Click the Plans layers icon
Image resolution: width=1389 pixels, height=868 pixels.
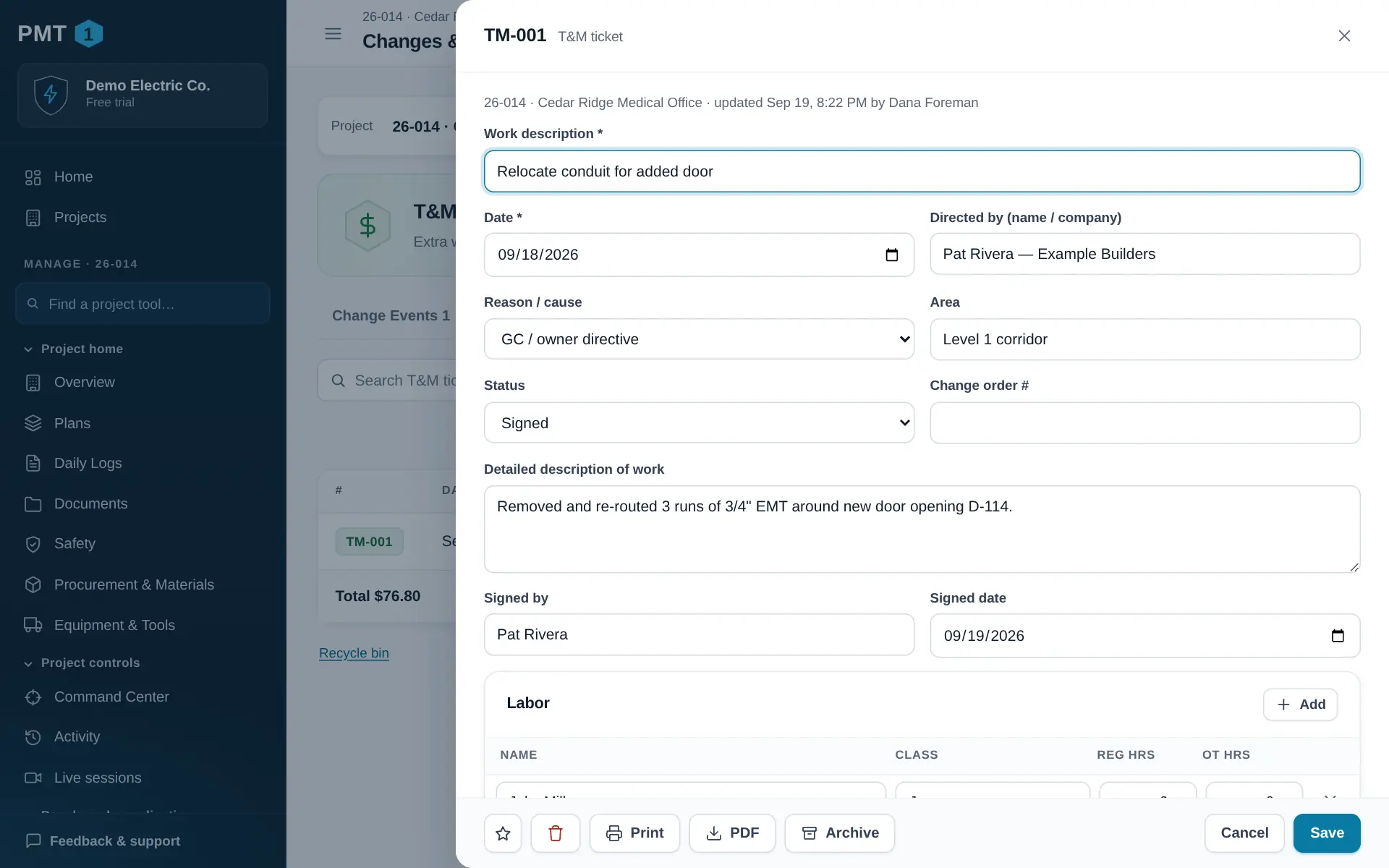click(x=33, y=423)
